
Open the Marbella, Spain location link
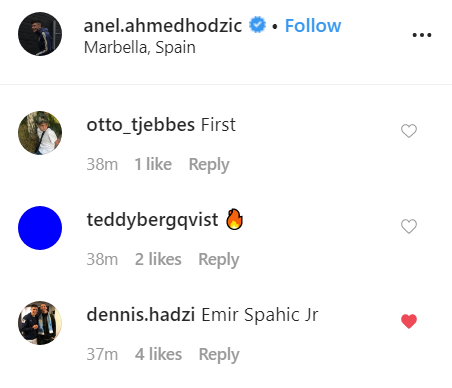click(140, 47)
